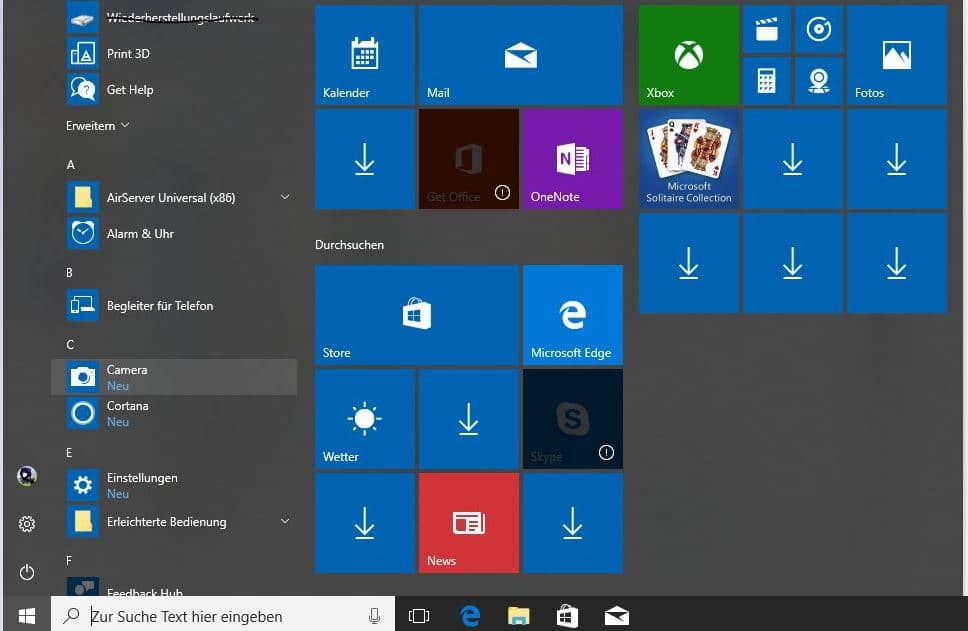Launch Mail from its tile

(520, 54)
